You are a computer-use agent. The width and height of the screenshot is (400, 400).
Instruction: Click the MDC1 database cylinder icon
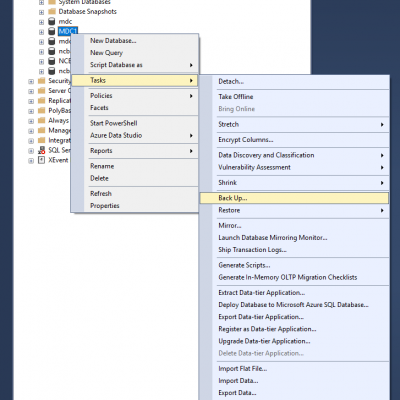52,31
